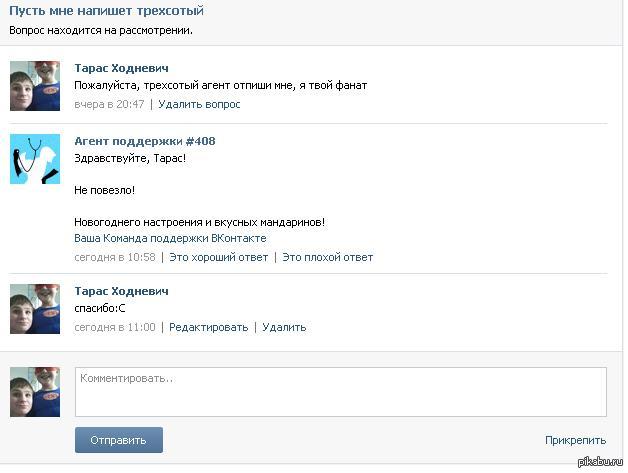628x473 pixels.
Task: Click the "сегодня в 10:58" timestamp
Action: click(x=115, y=257)
